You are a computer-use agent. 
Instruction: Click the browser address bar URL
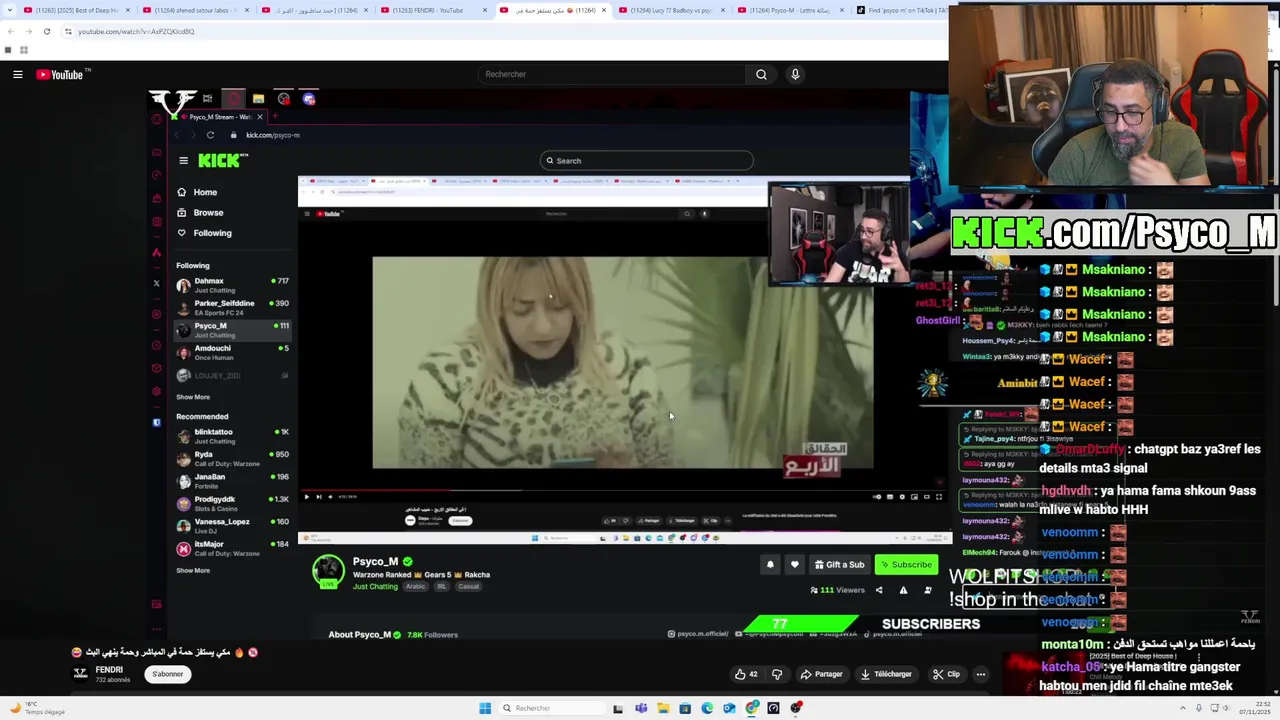point(136,31)
